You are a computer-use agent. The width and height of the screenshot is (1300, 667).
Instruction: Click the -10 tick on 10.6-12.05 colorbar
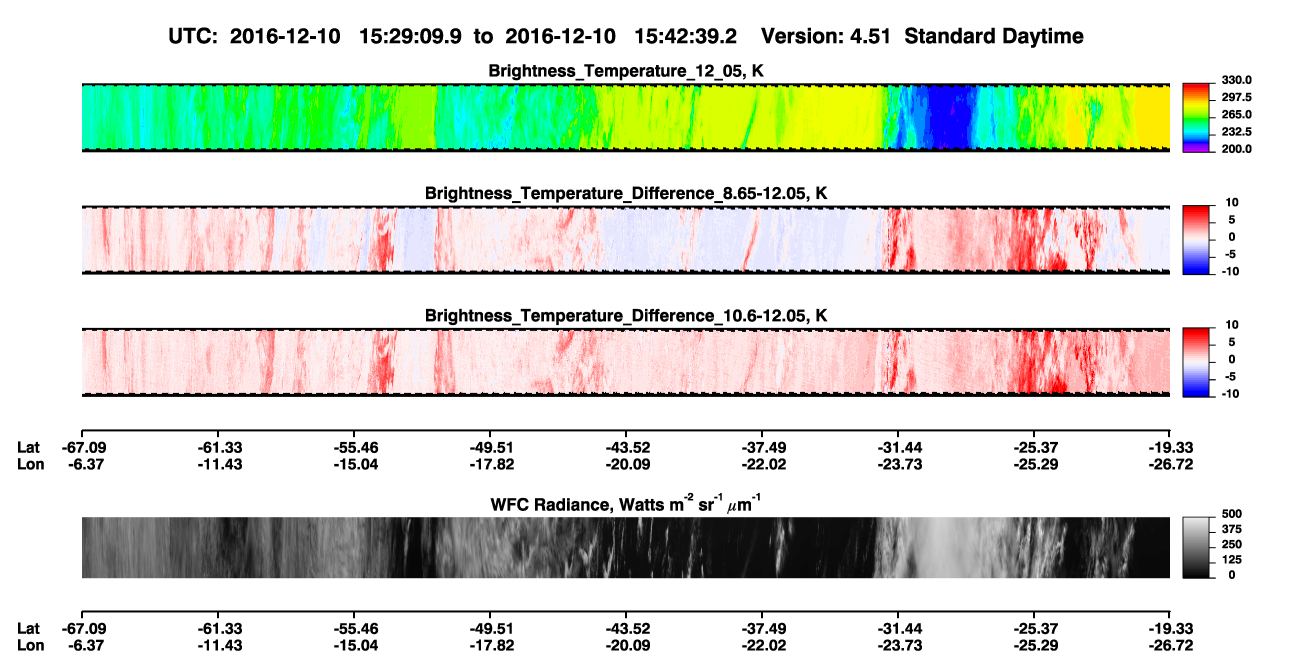click(x=1231, y=393)
